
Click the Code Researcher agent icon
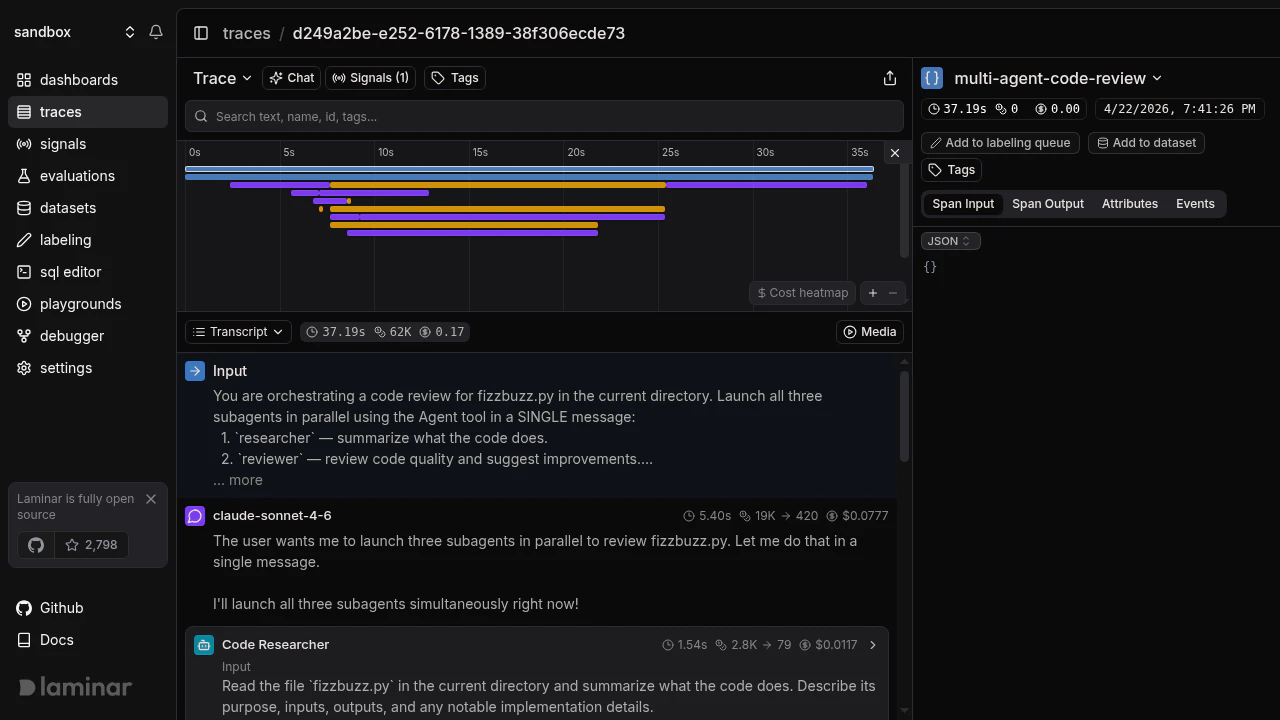[x=204, y=645]
